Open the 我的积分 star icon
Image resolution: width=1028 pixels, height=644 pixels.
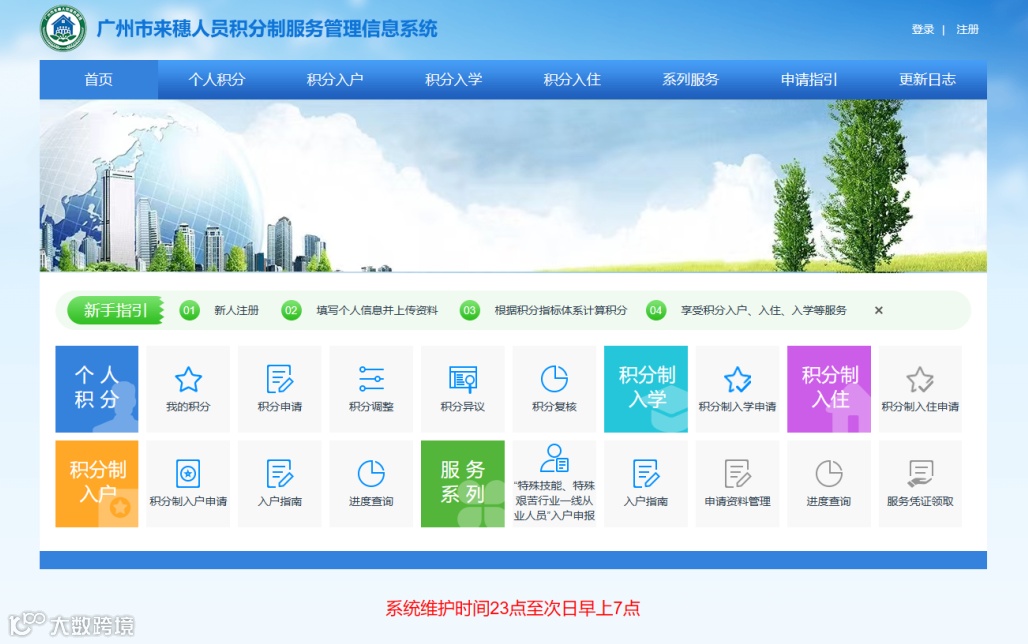point(188,380)
